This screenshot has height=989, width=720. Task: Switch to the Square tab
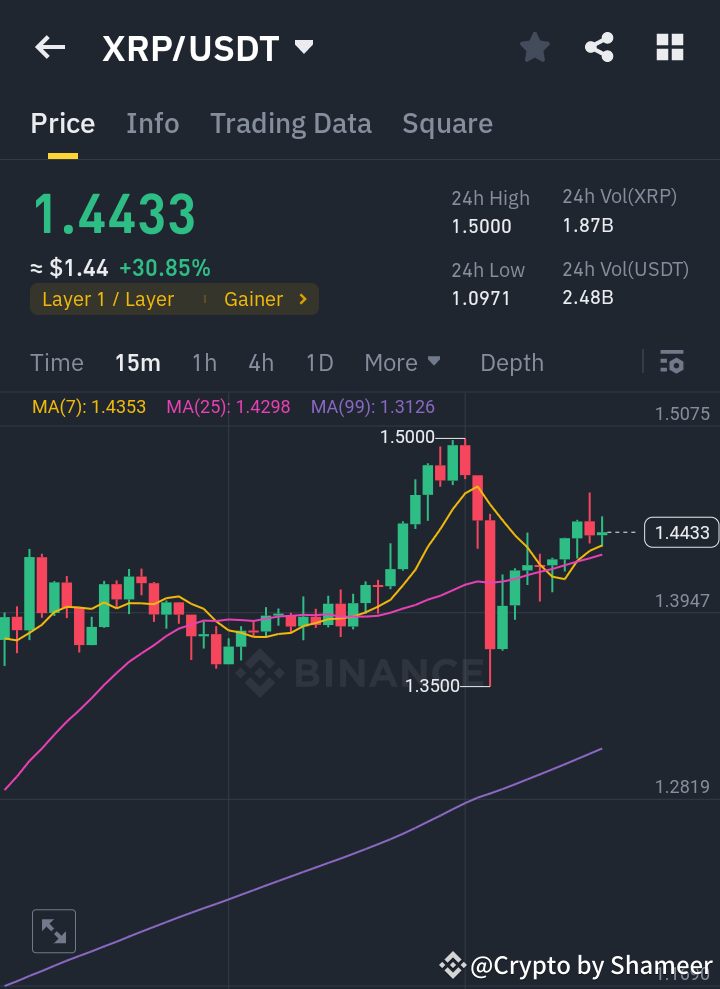447,123
